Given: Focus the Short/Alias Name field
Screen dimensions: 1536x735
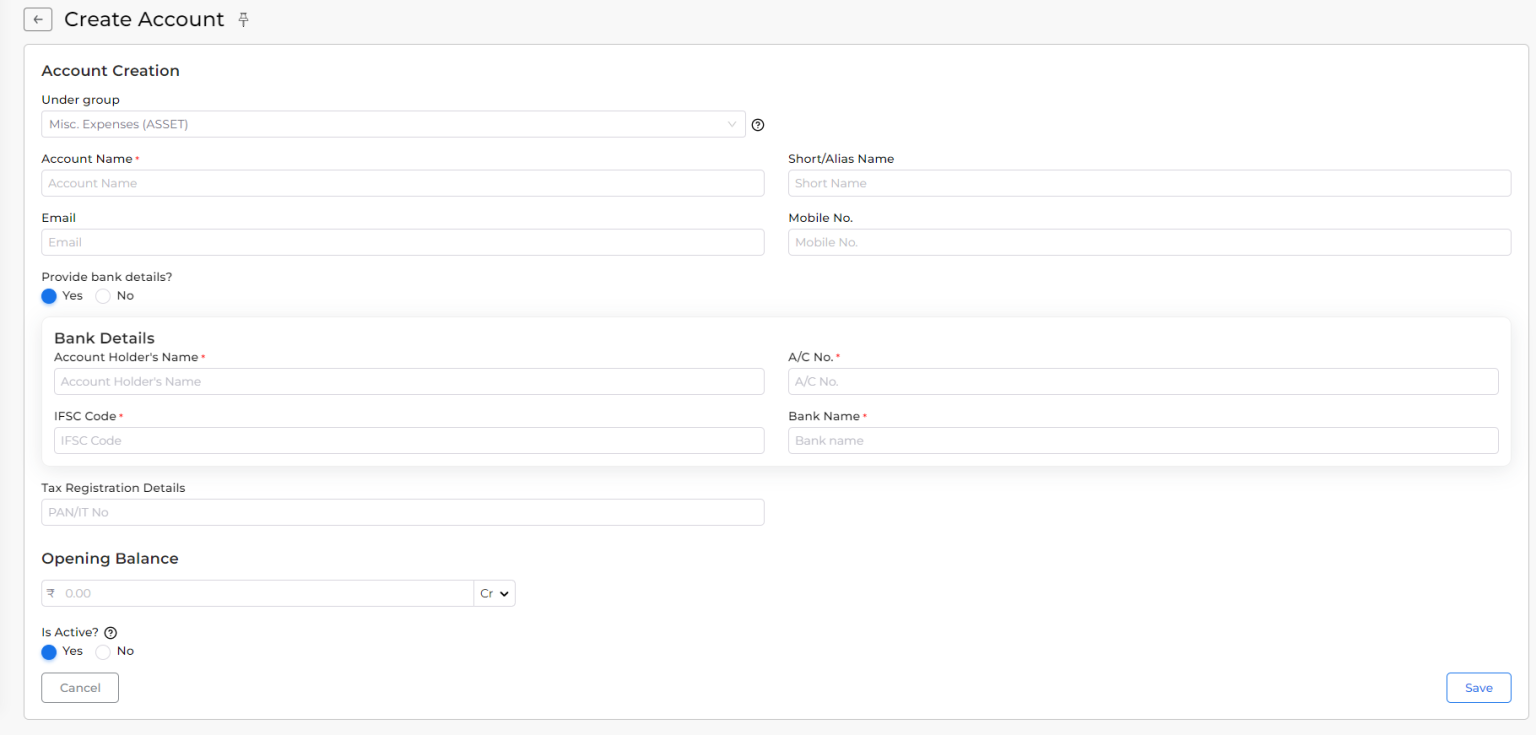Looking at the screenshot, I should [1149, 183].
